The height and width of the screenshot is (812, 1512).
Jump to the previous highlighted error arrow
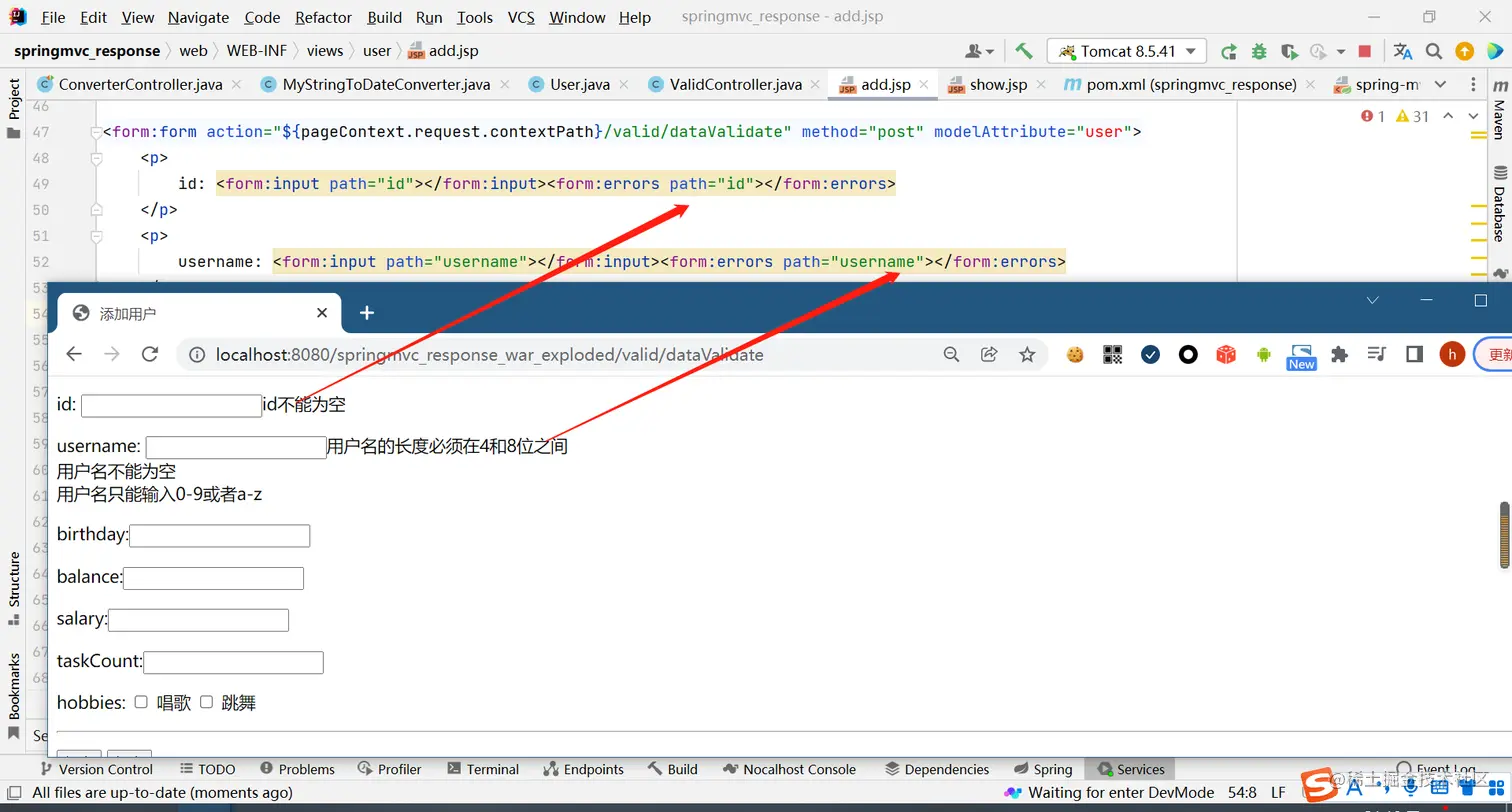pos(1448,116)
